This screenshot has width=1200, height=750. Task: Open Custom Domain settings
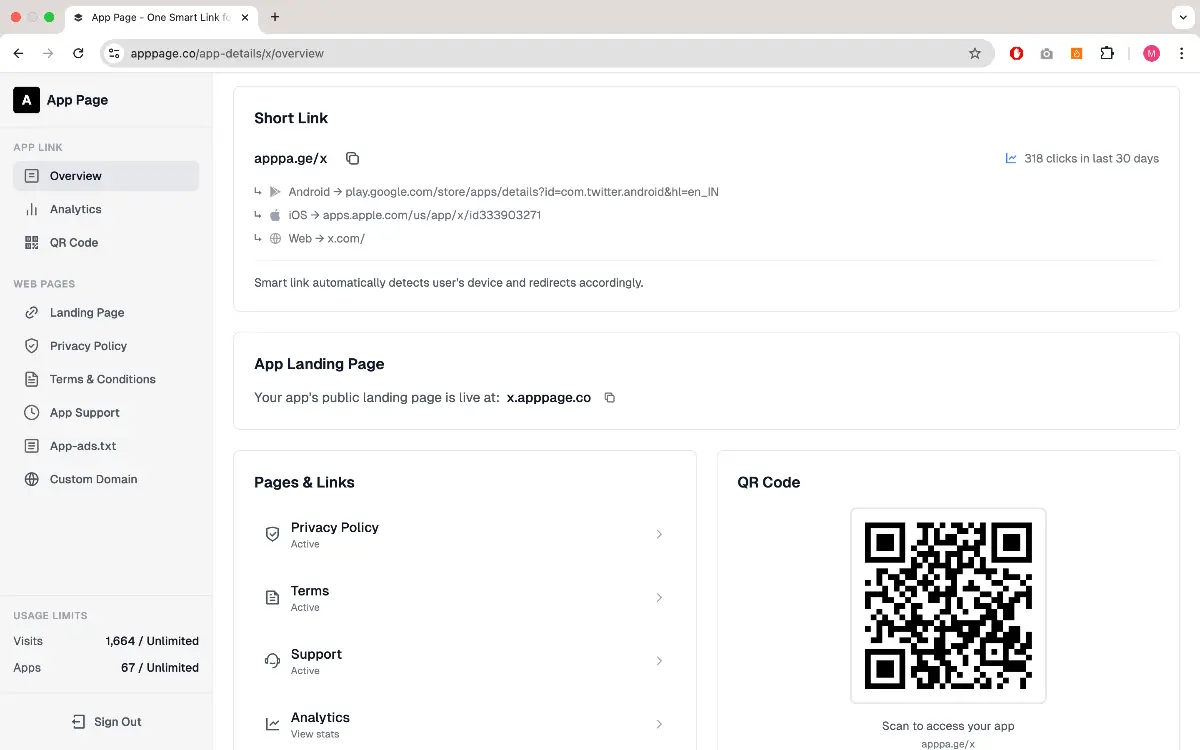[93, 479]
